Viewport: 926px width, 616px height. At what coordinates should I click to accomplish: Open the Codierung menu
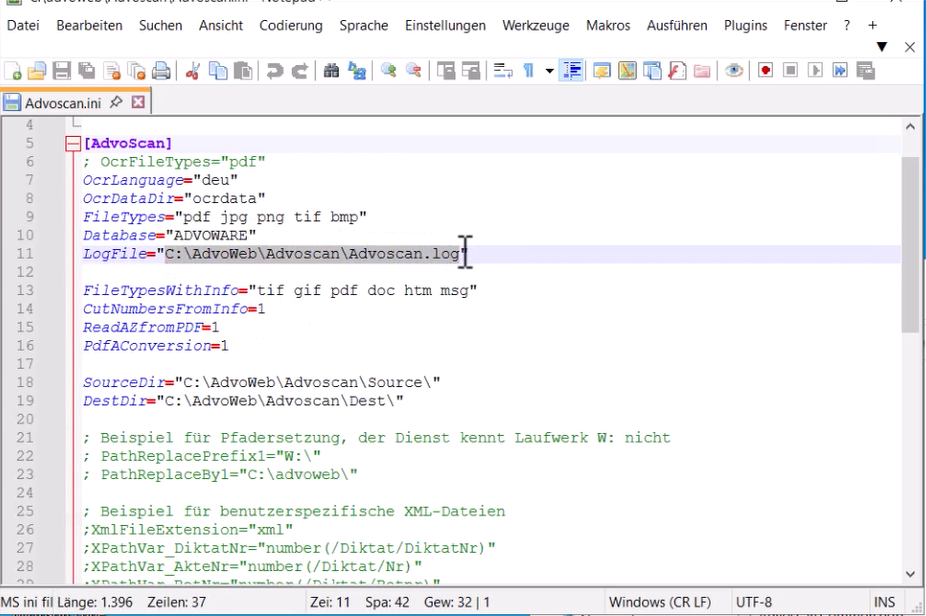(x=291, y=25)
